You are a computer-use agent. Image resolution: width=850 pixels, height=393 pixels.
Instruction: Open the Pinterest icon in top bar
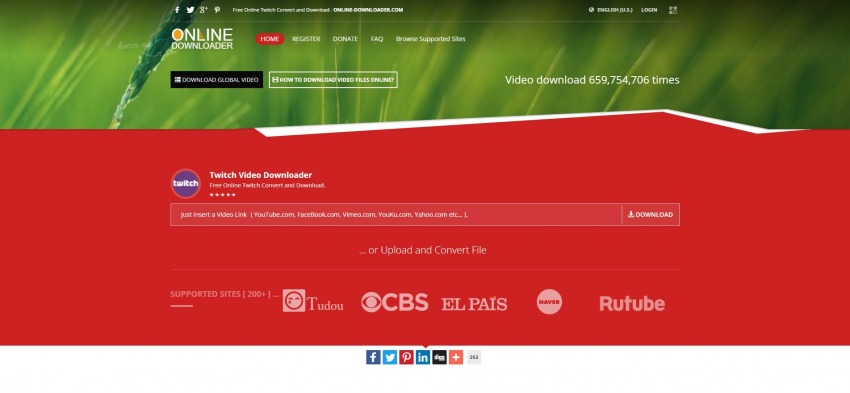point(217,10)
